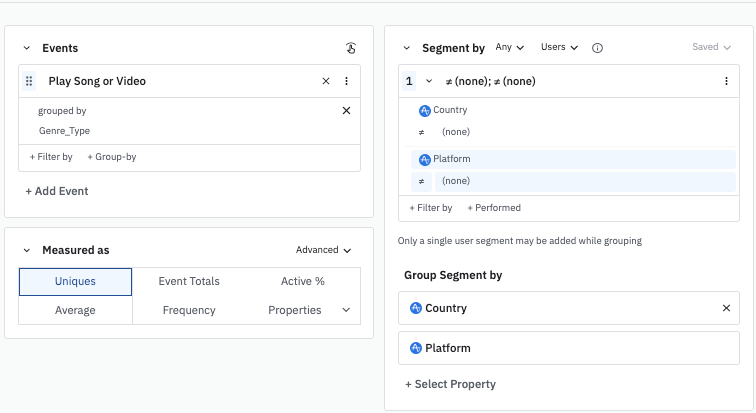Image resolution: width=756 pixels, height=413 pixels.
Task: Open the Saved segments dropdown
Action: tap(711, 48)
